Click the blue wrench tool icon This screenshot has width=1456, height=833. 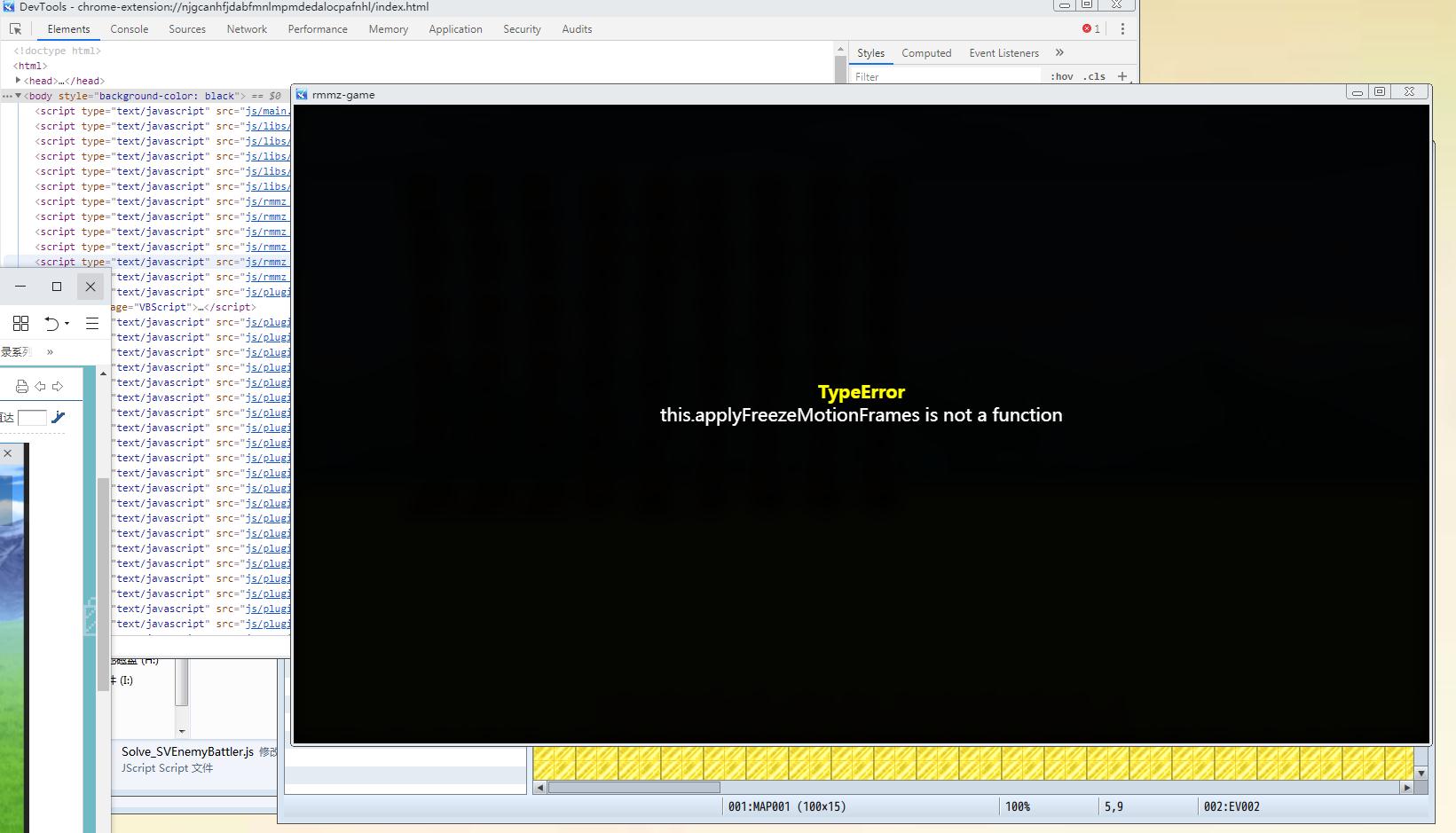coord(59,417)
